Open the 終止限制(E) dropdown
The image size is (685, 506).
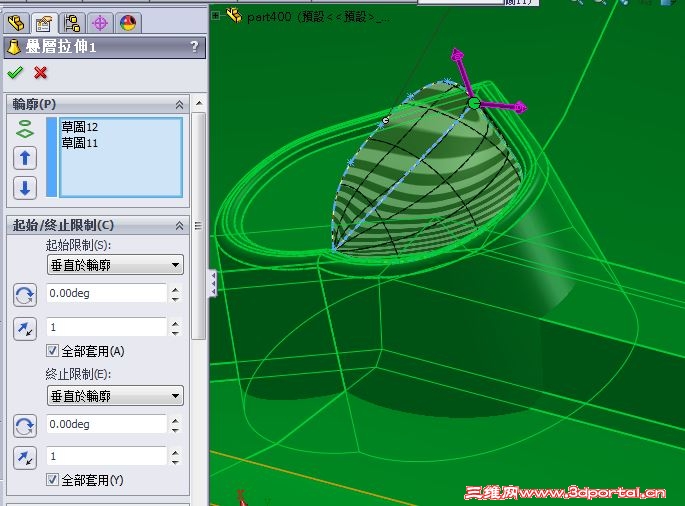(x=115, y=396)
